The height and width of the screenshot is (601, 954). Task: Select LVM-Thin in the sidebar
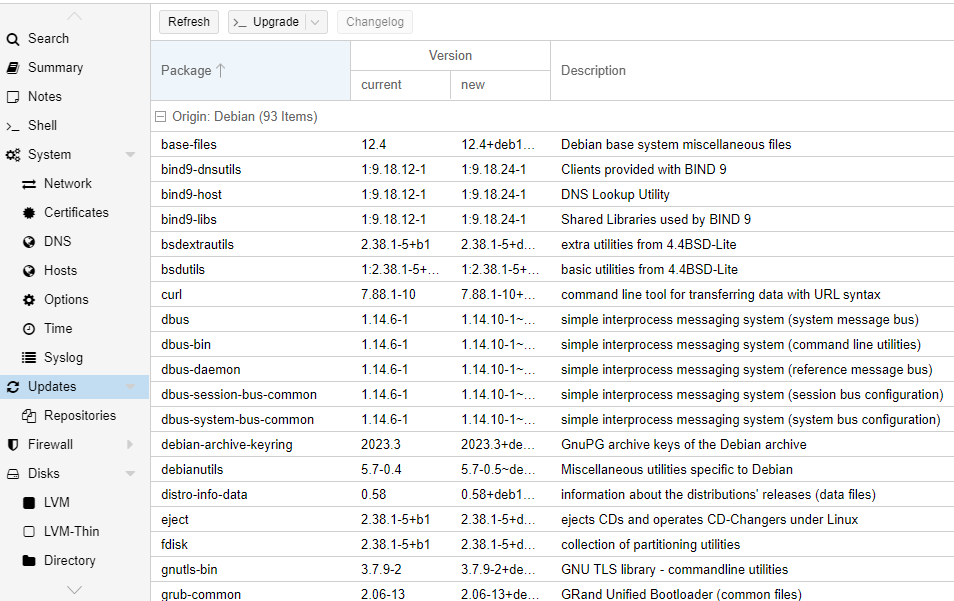coord(71,532)
